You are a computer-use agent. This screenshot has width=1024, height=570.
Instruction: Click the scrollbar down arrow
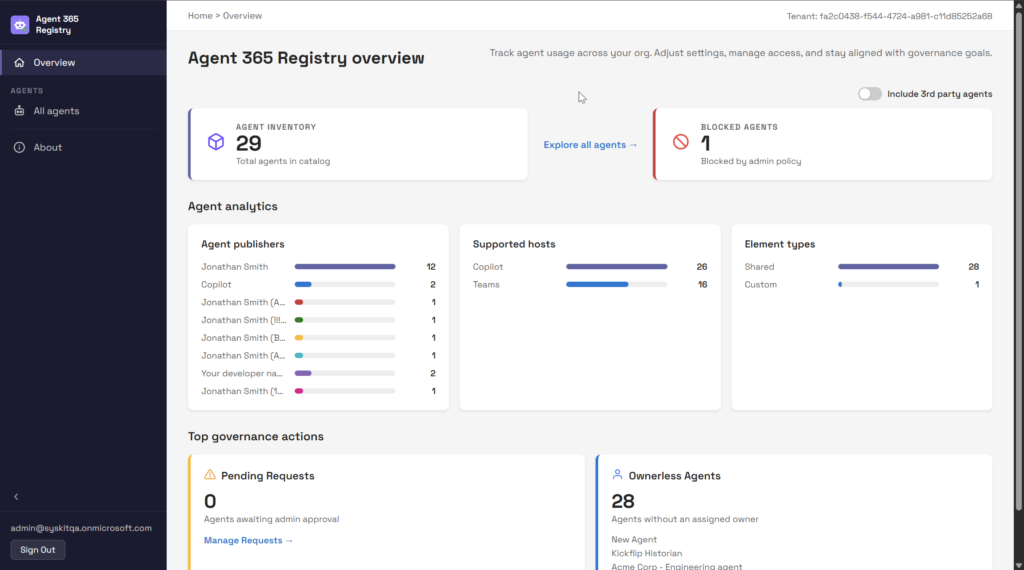point(1018,565)
